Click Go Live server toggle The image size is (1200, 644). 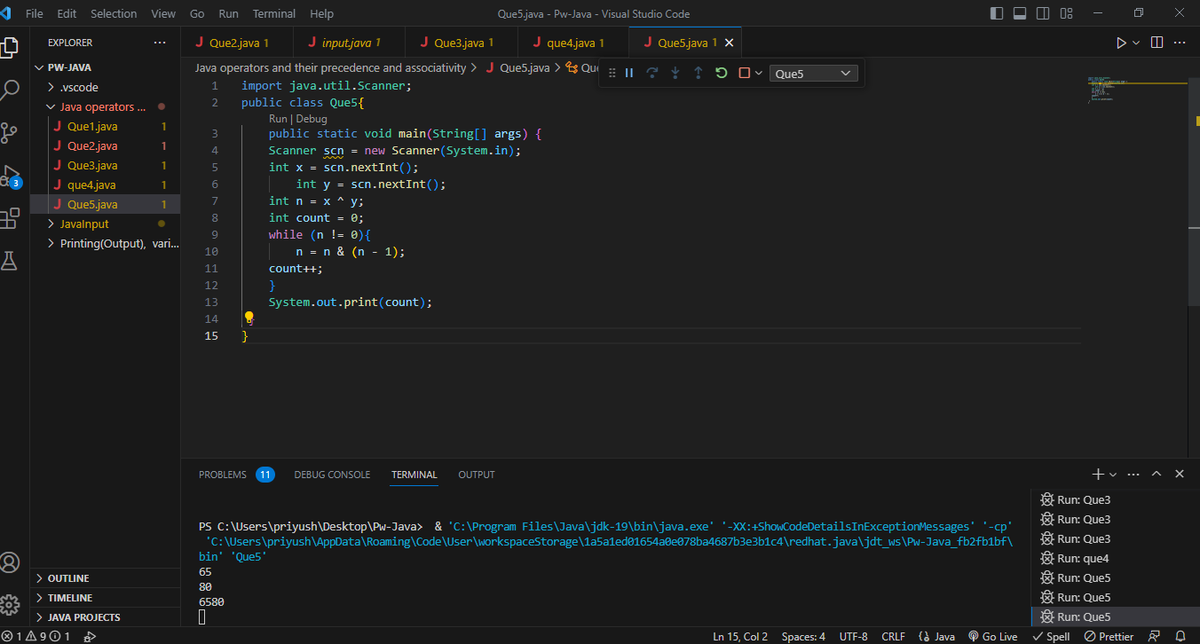993,636
